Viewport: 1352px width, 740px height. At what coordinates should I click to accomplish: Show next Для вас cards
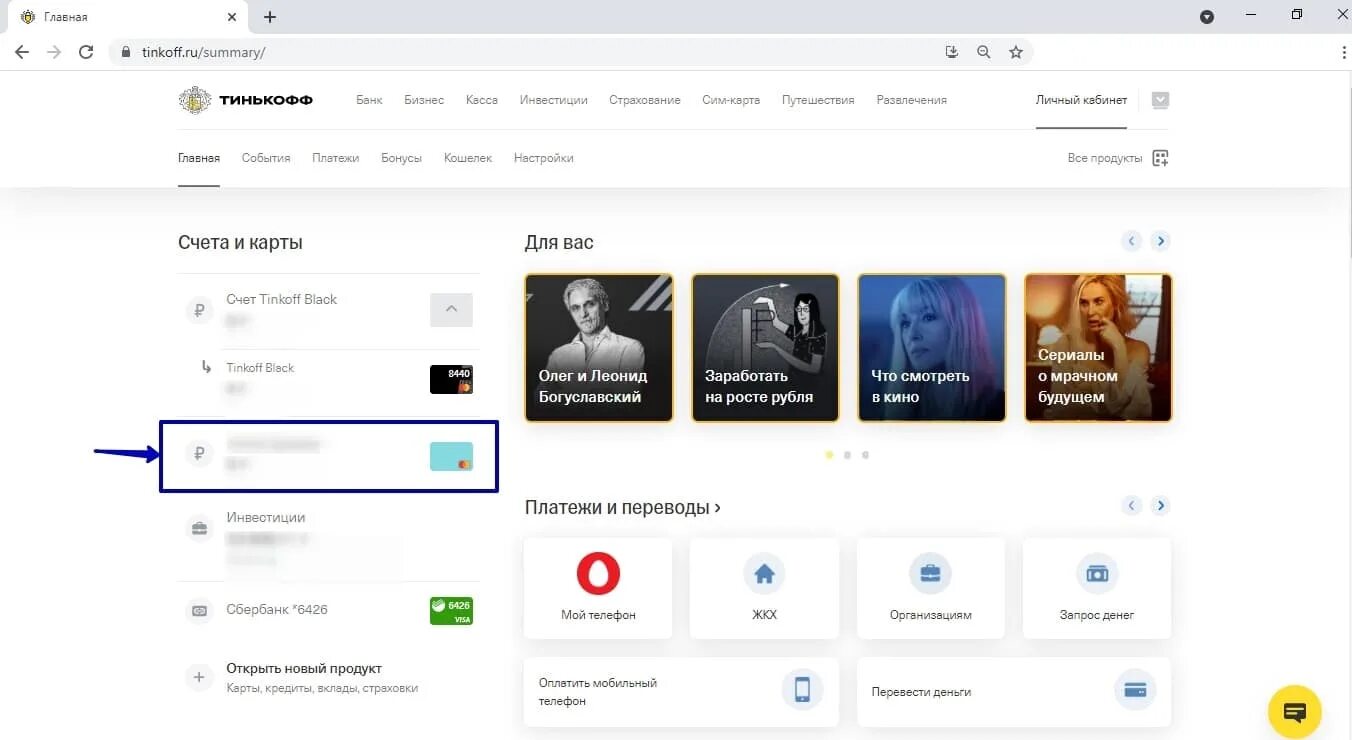click(x=1160, y=241)
